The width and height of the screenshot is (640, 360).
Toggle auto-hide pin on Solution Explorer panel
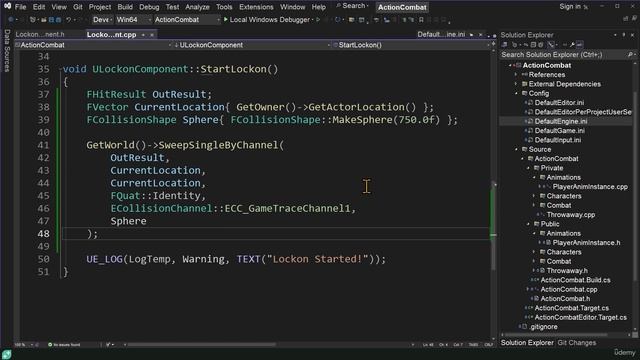click(624, 35)
